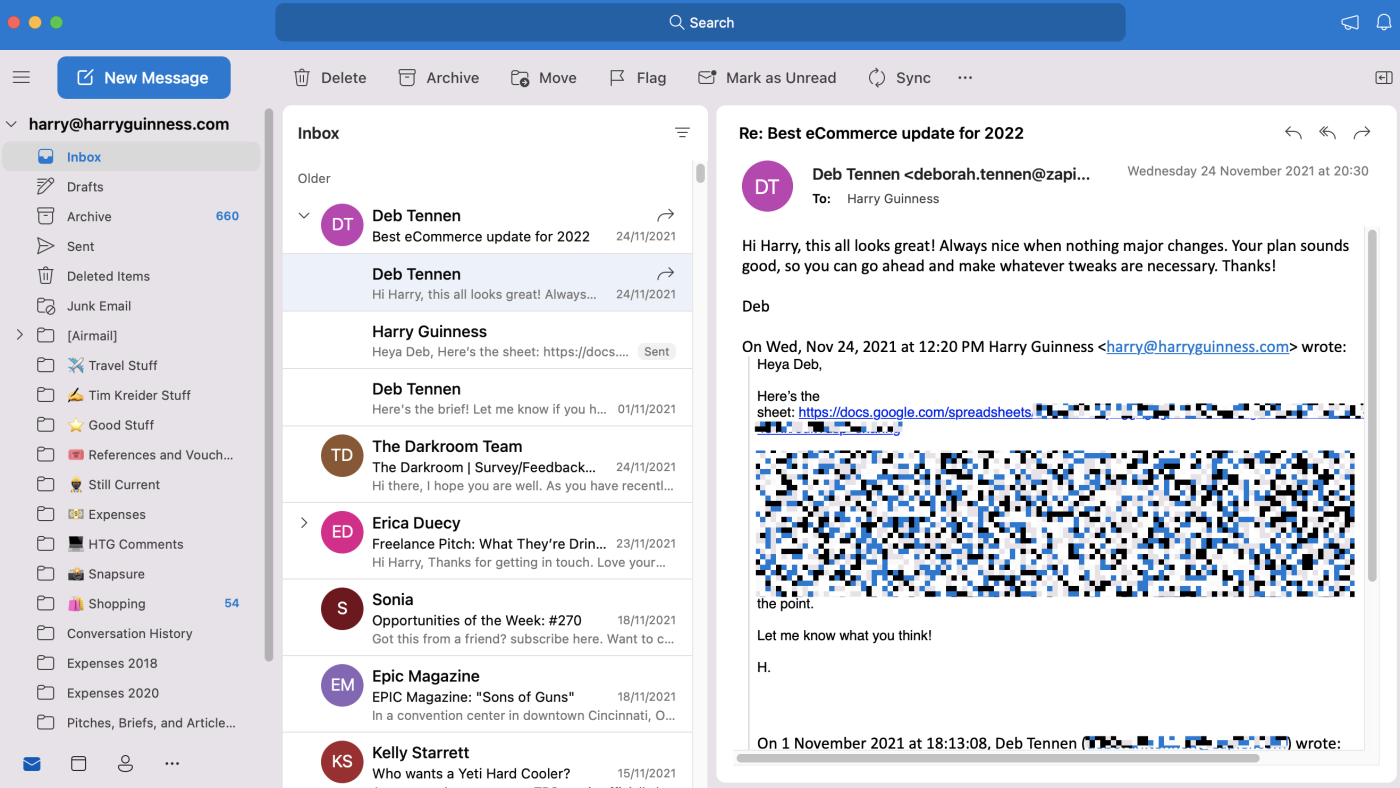Click the Search field
This screenshot has height=788, width=1400.
[700, 22]
